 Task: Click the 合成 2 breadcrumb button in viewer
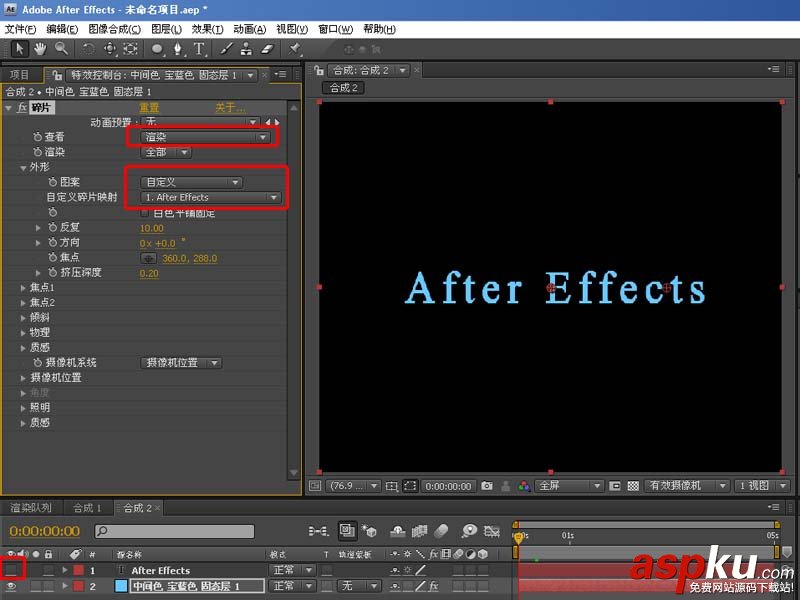click(343, 88)
